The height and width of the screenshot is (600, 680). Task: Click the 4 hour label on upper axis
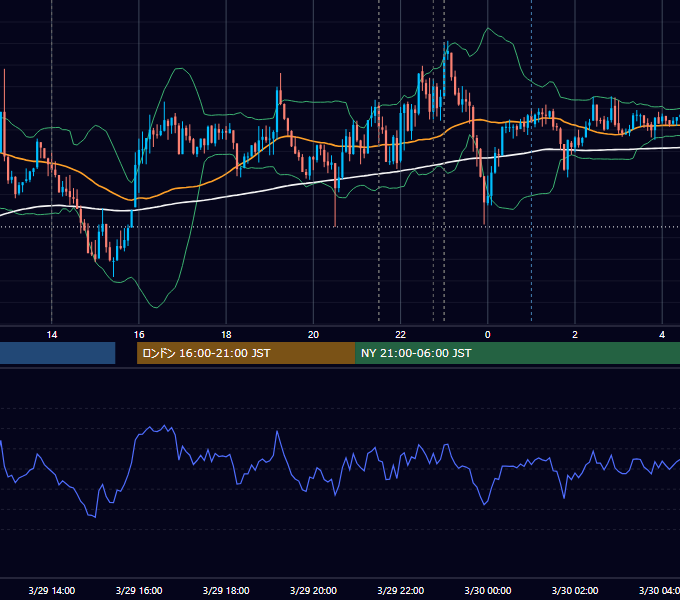(662, 335)
